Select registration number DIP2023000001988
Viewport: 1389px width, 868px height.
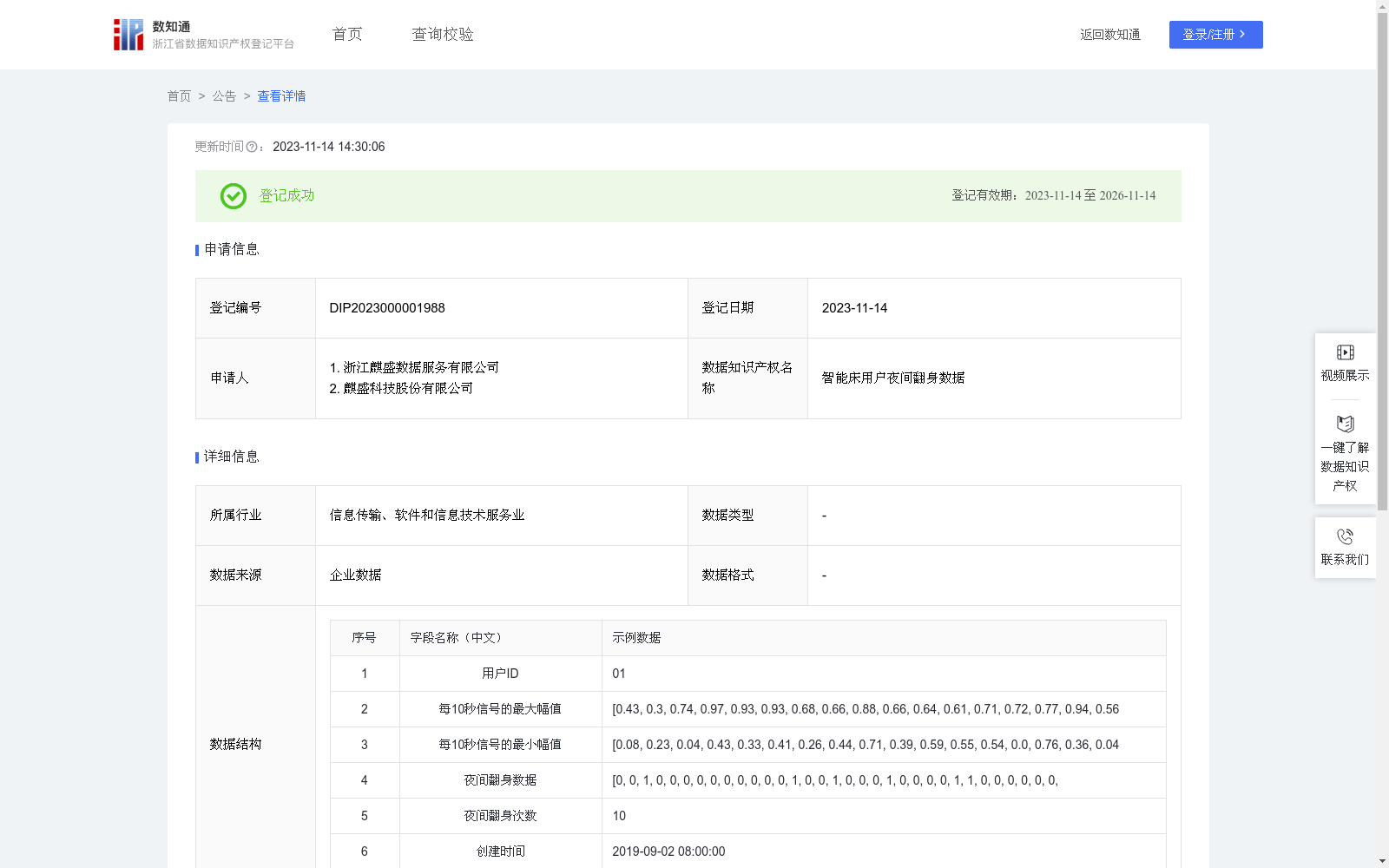[x=387, y=308]
